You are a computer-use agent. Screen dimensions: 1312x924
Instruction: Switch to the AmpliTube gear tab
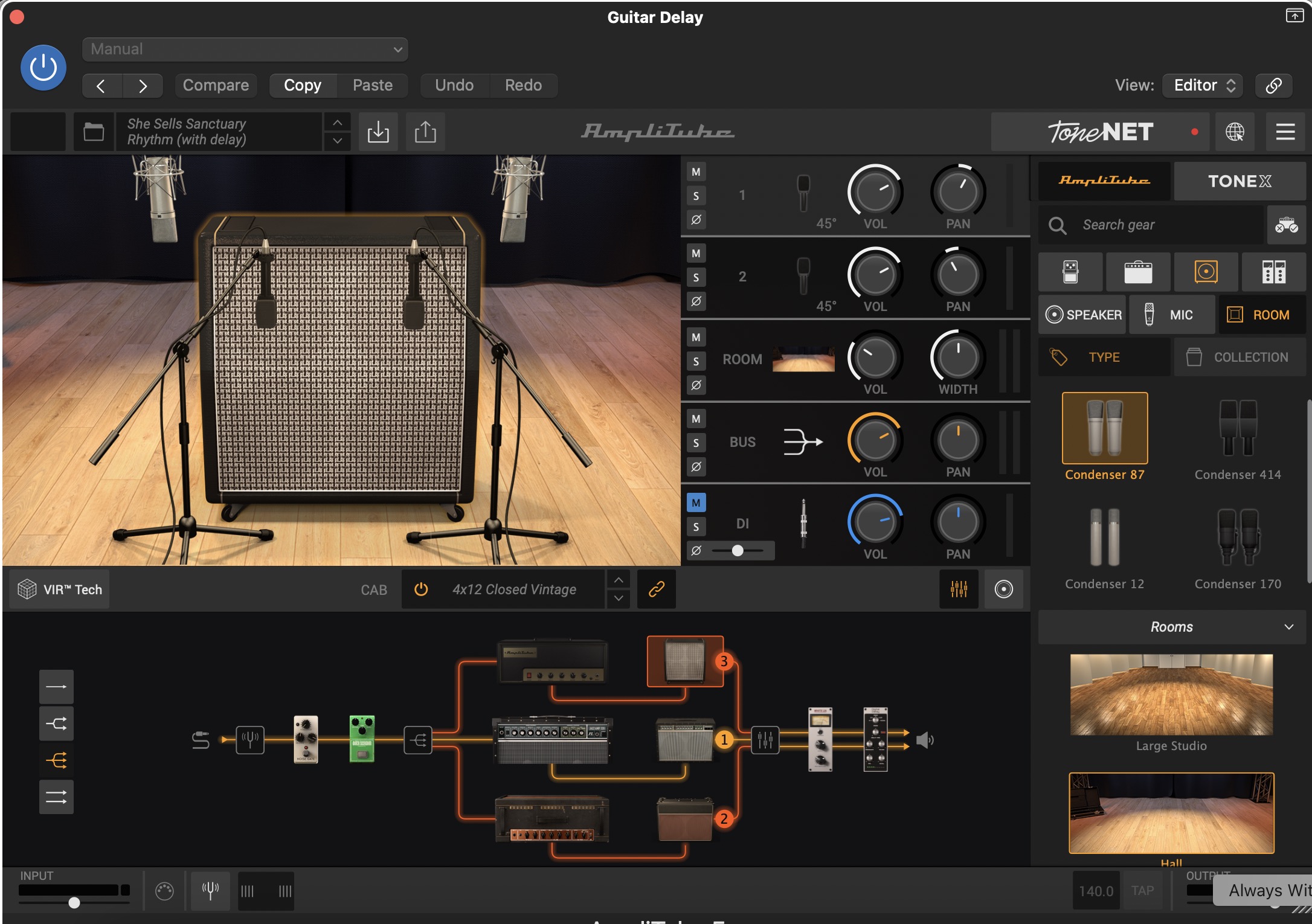1104,181
